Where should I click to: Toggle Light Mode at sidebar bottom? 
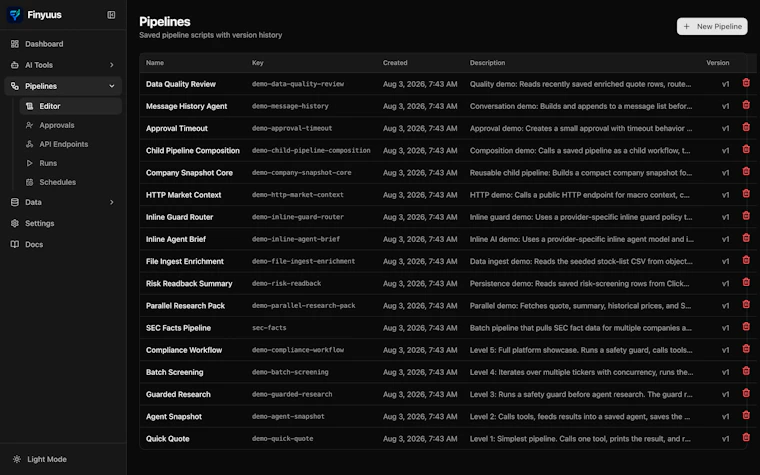[x=40, y=459]
